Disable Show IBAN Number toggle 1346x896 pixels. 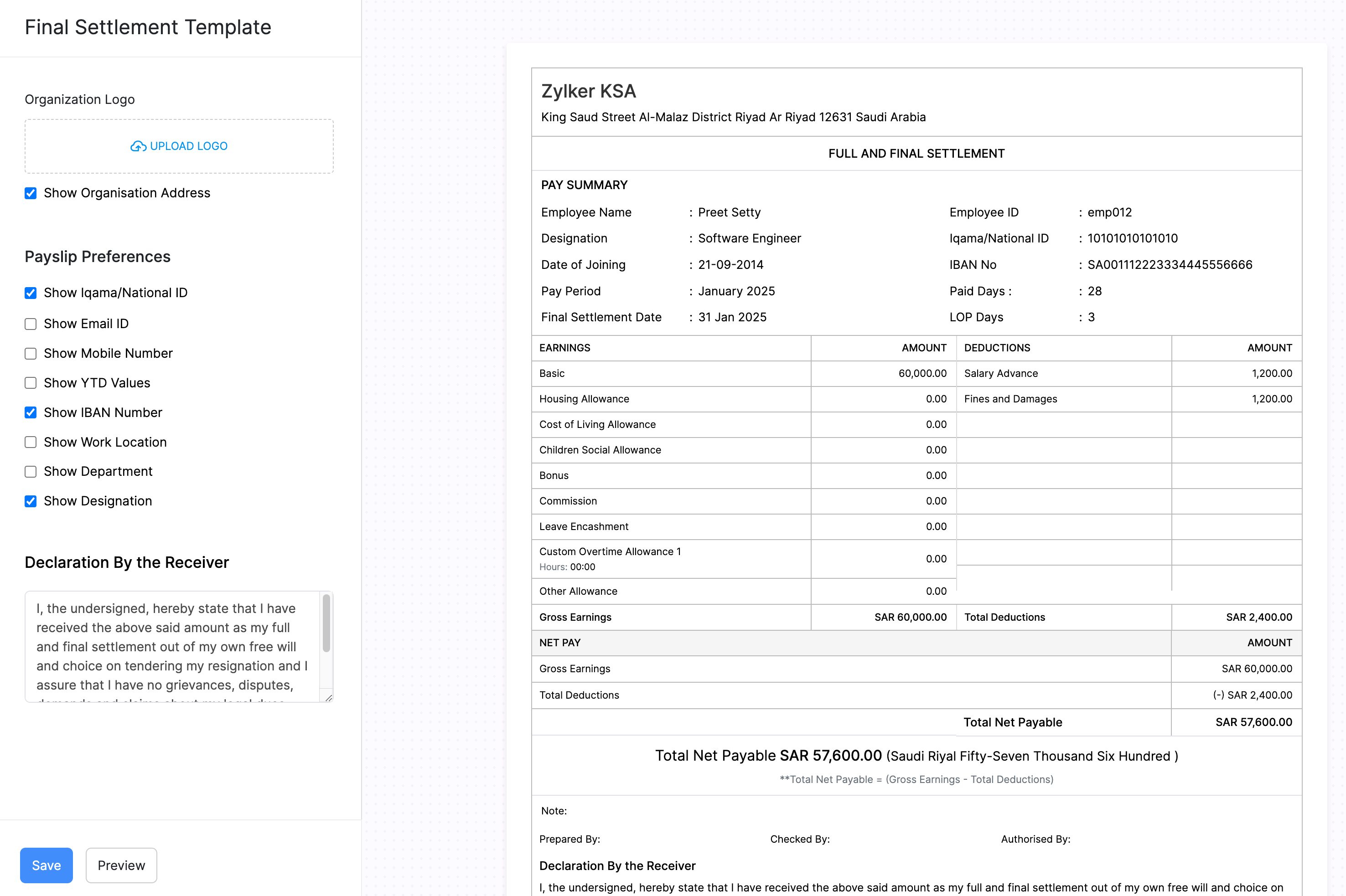pos(30,412)
